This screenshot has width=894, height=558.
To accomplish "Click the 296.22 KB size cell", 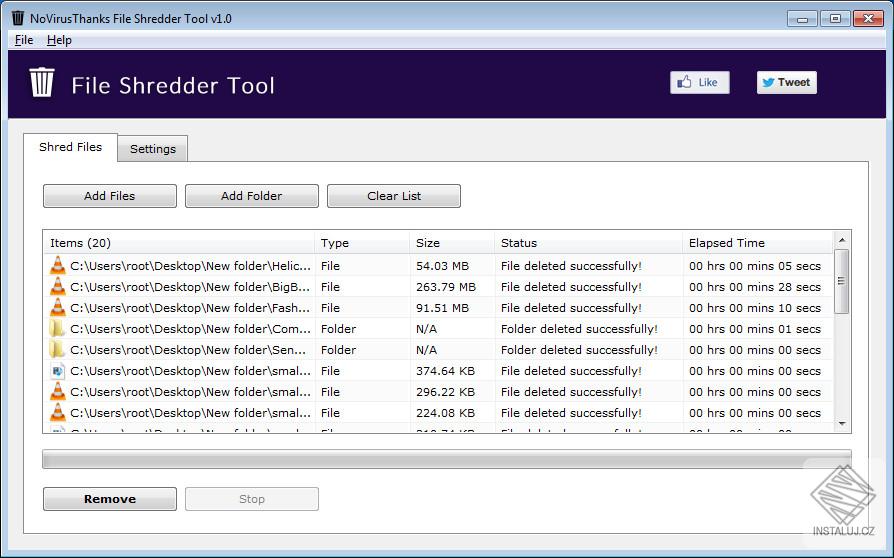I will coord(445,392).
